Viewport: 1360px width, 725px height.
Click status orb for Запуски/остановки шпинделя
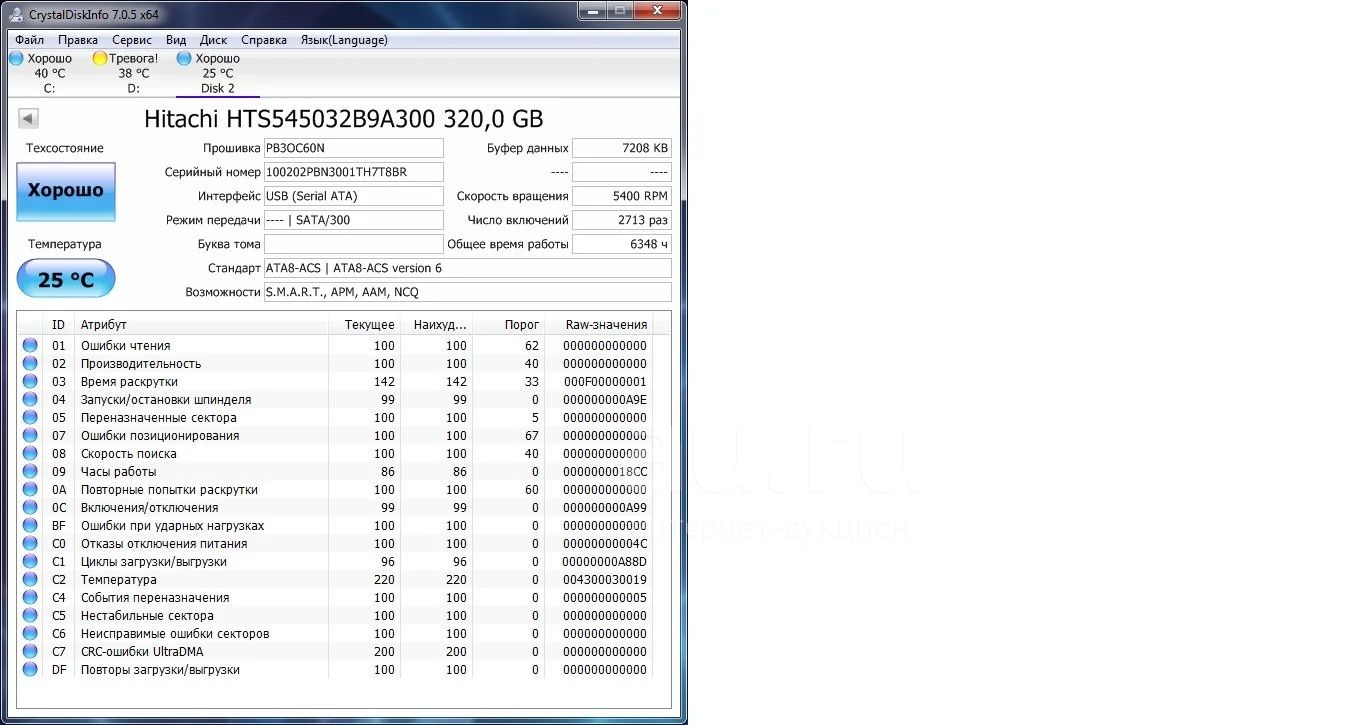30,399
